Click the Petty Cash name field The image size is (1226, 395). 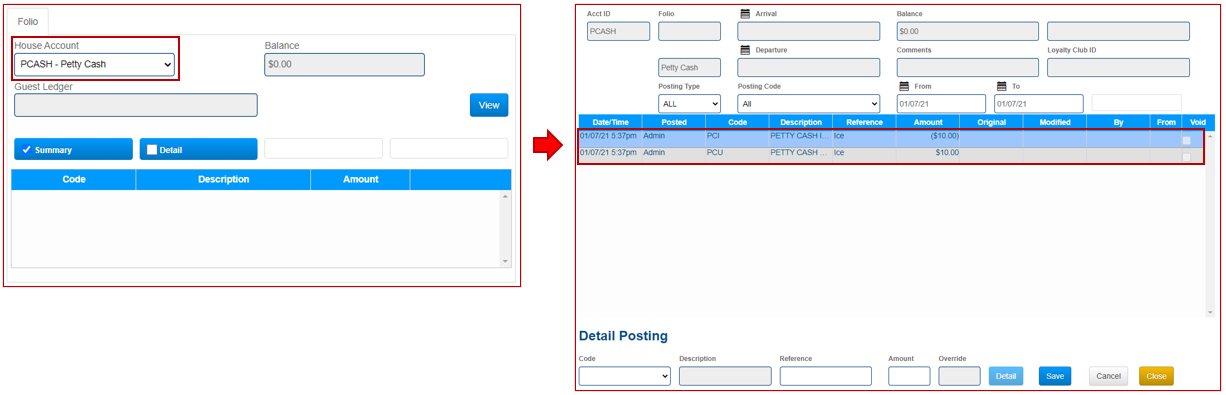click(689, 68)
